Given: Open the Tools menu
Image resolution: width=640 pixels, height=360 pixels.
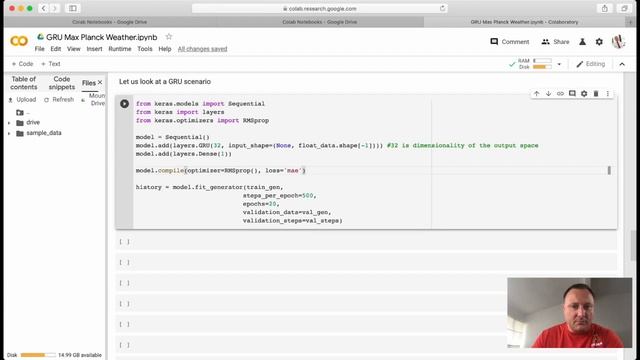Looking at the screenshot, I should coord(144,49).
